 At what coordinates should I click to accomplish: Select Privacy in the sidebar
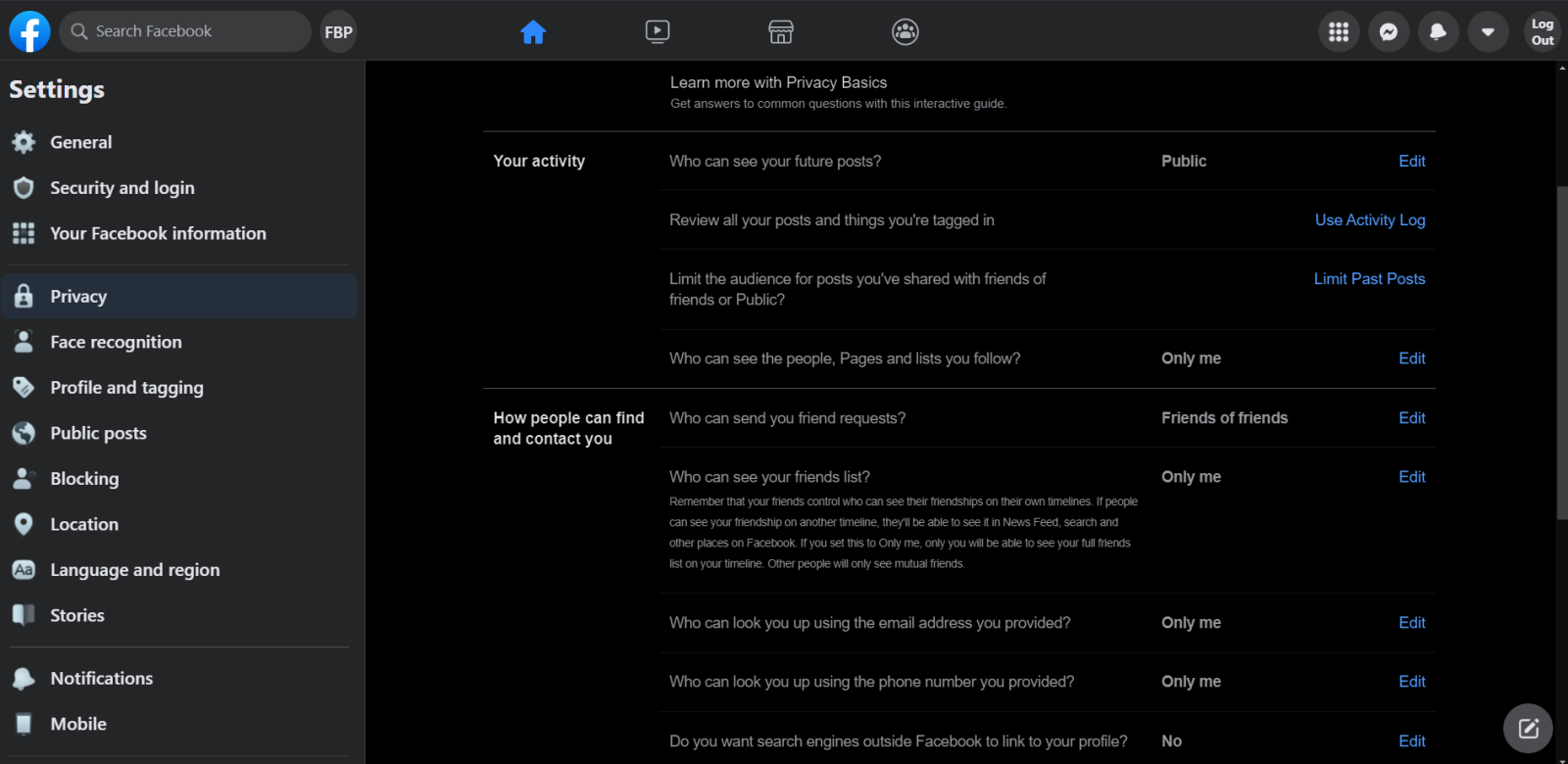pos(179,297)
